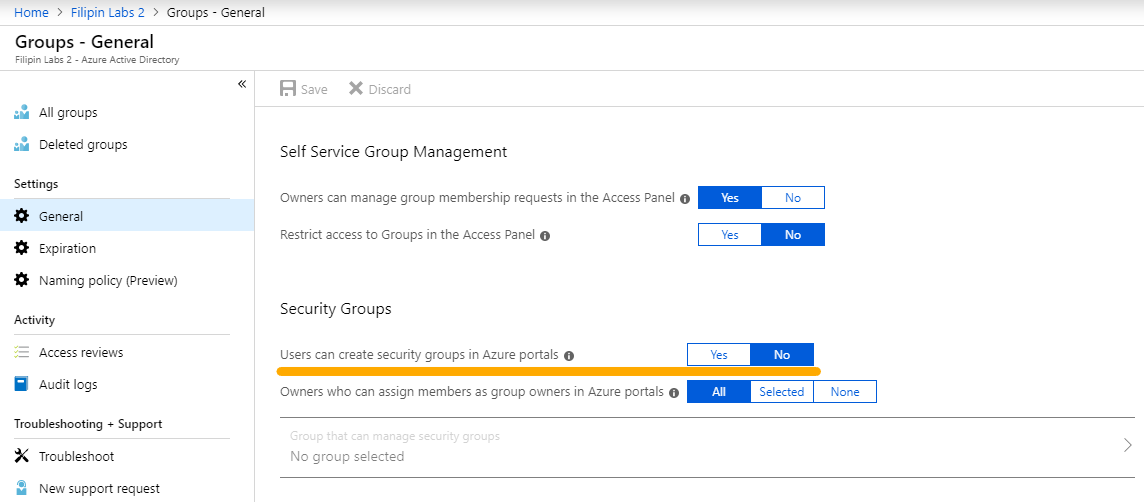
Task: Enable users creating security groups with Yes
Action: coord(718,354)
